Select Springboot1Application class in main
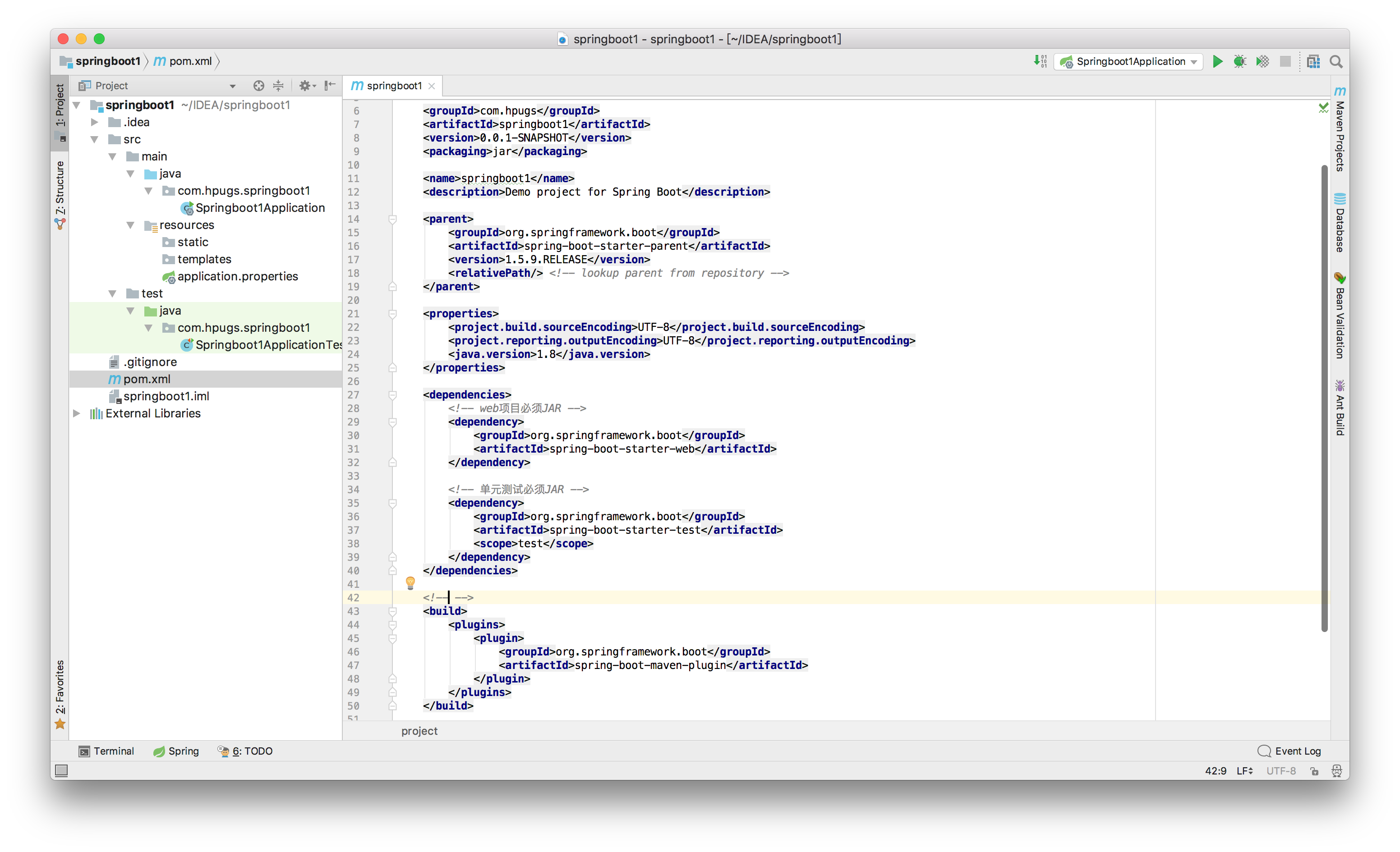1400x852 pixels. pyautogui.click(x=253, y=208)
